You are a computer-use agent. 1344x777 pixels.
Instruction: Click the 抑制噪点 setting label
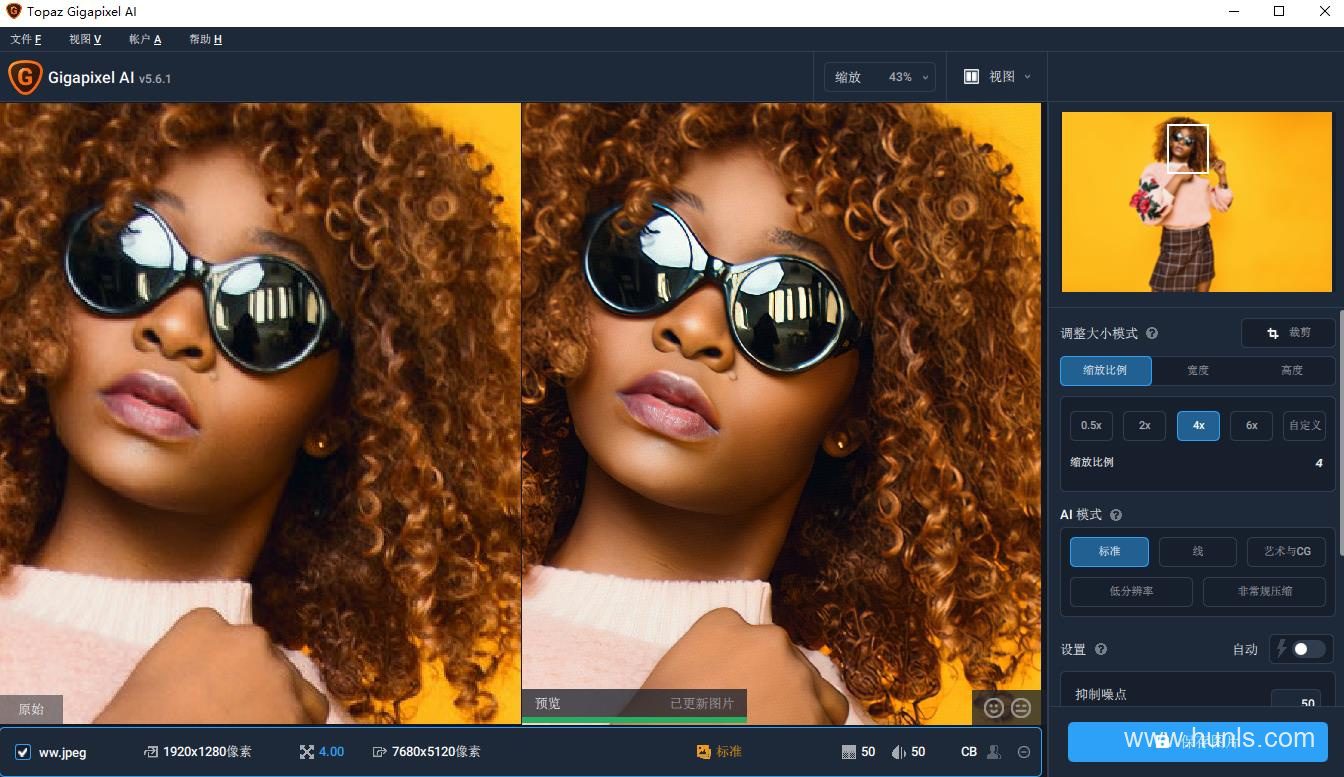1101,694
